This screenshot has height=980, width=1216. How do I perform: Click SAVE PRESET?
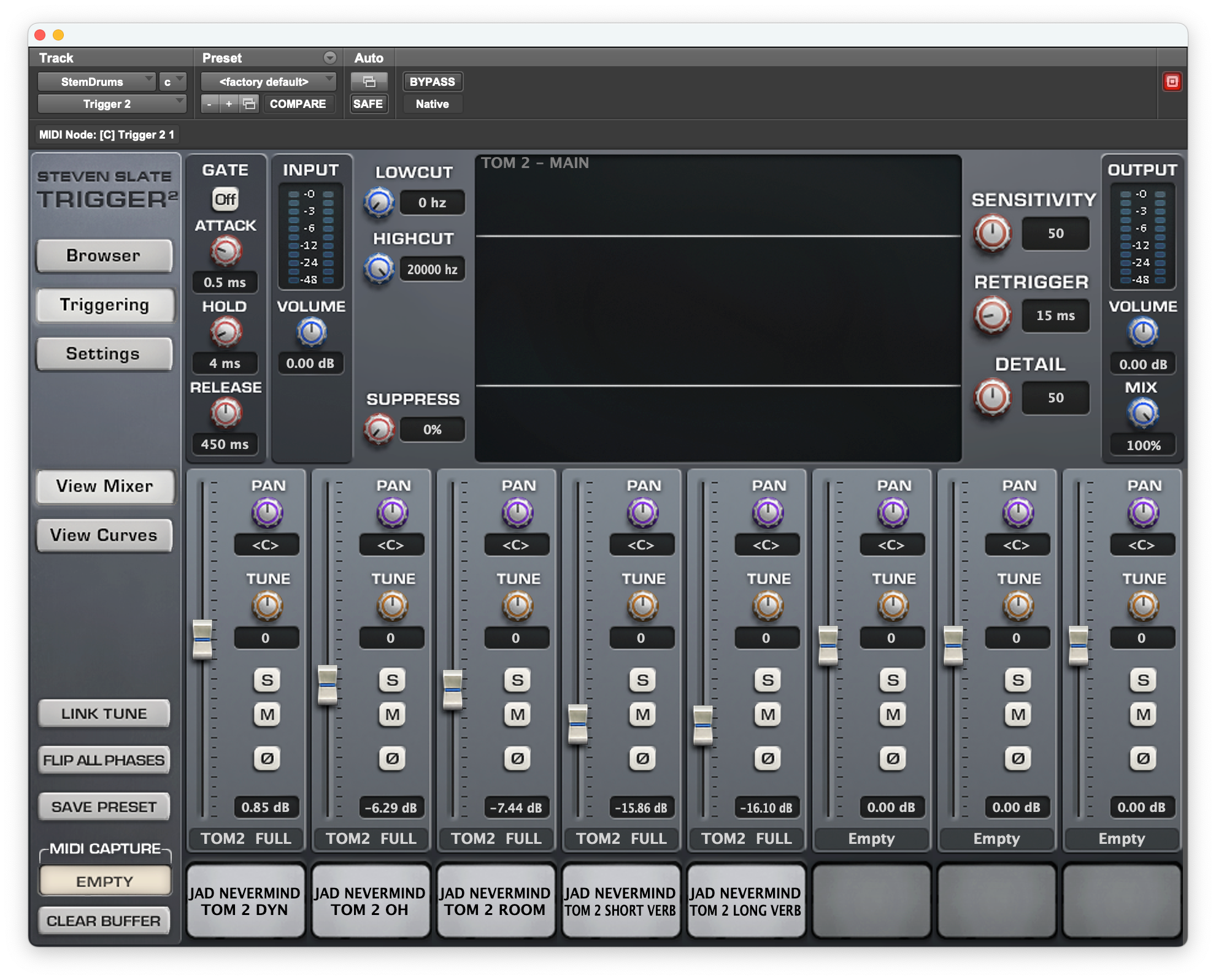(x=104, y=807)
